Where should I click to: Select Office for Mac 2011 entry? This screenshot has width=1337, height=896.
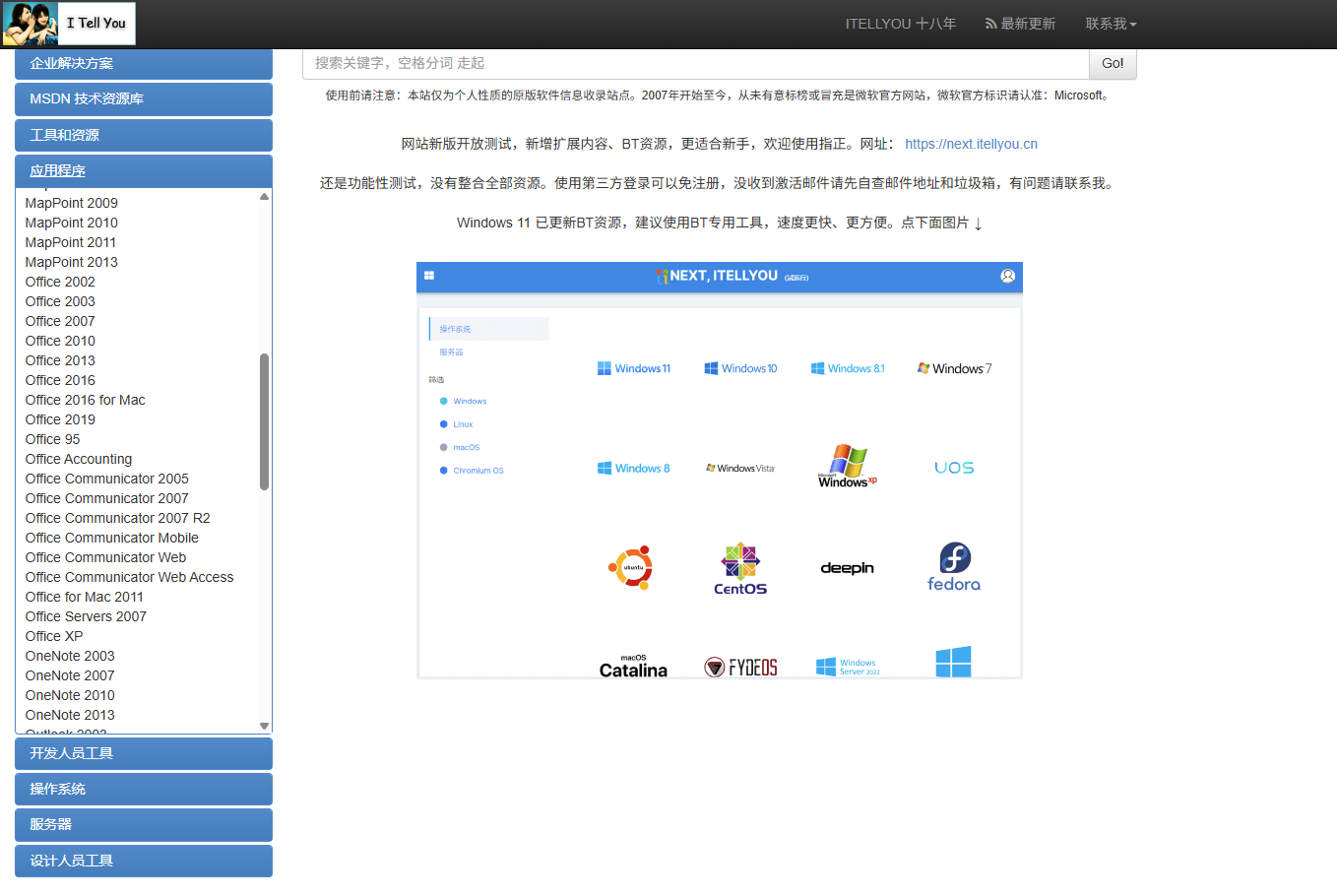click(84, 597)
